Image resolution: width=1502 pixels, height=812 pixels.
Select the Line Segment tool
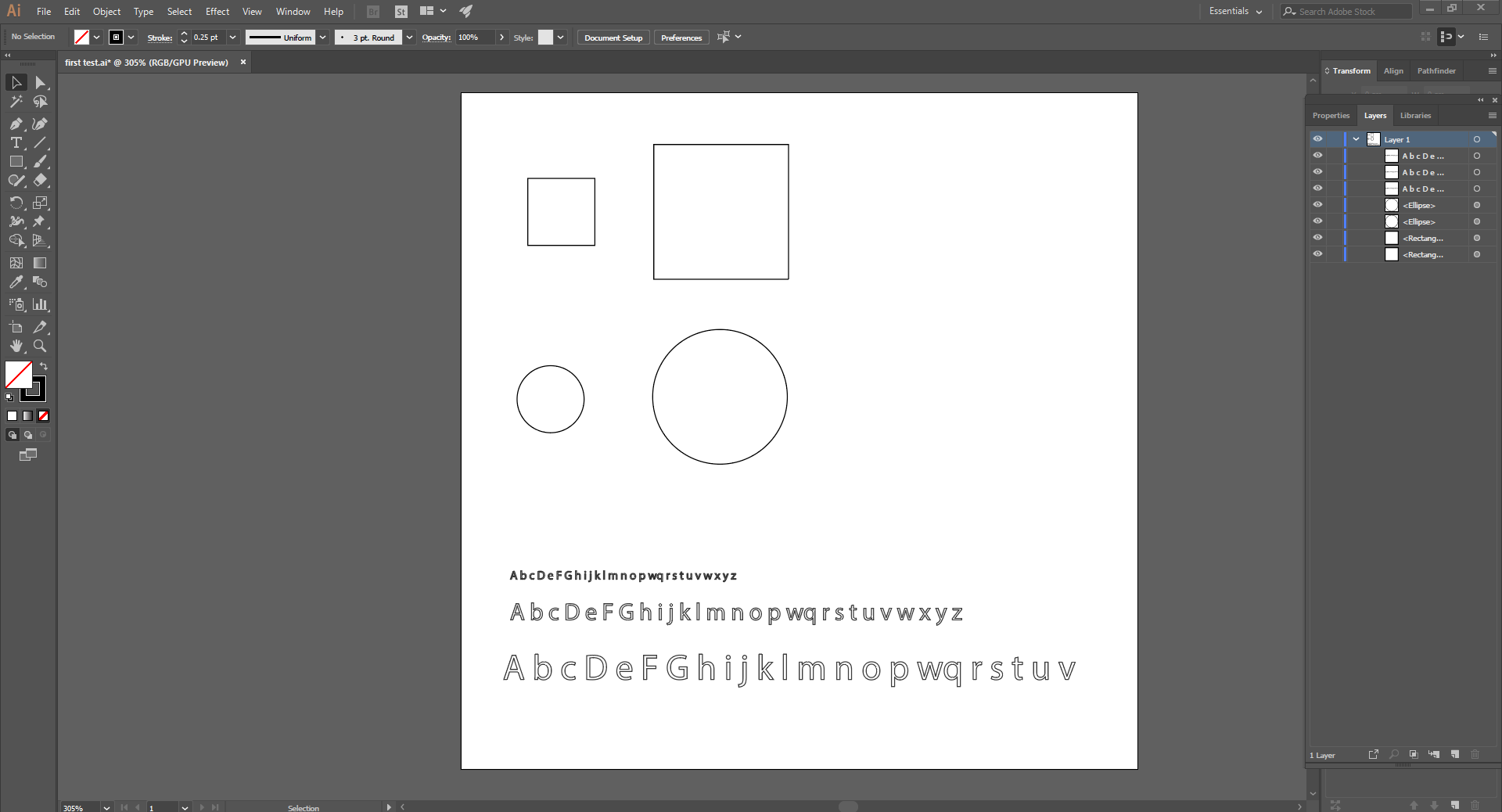[40, 142]
